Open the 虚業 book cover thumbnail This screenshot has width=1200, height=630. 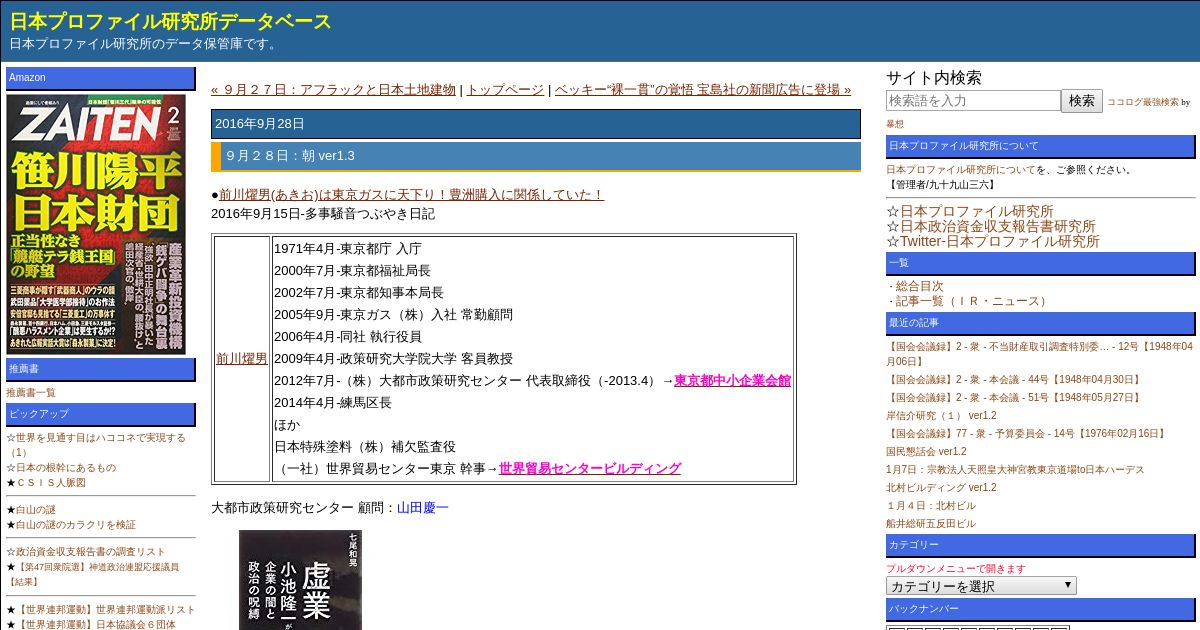click(x=300, y=580)
